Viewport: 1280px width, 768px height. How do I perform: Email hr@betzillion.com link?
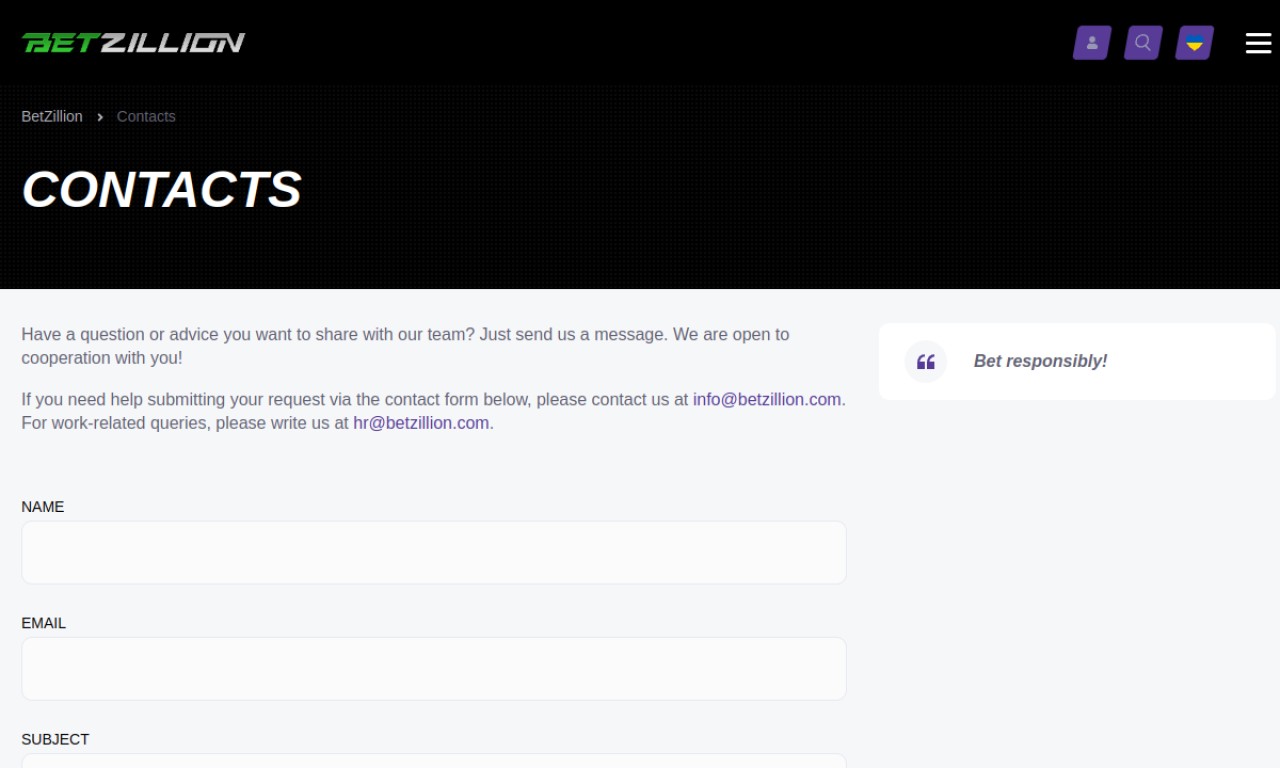point(421,423)
